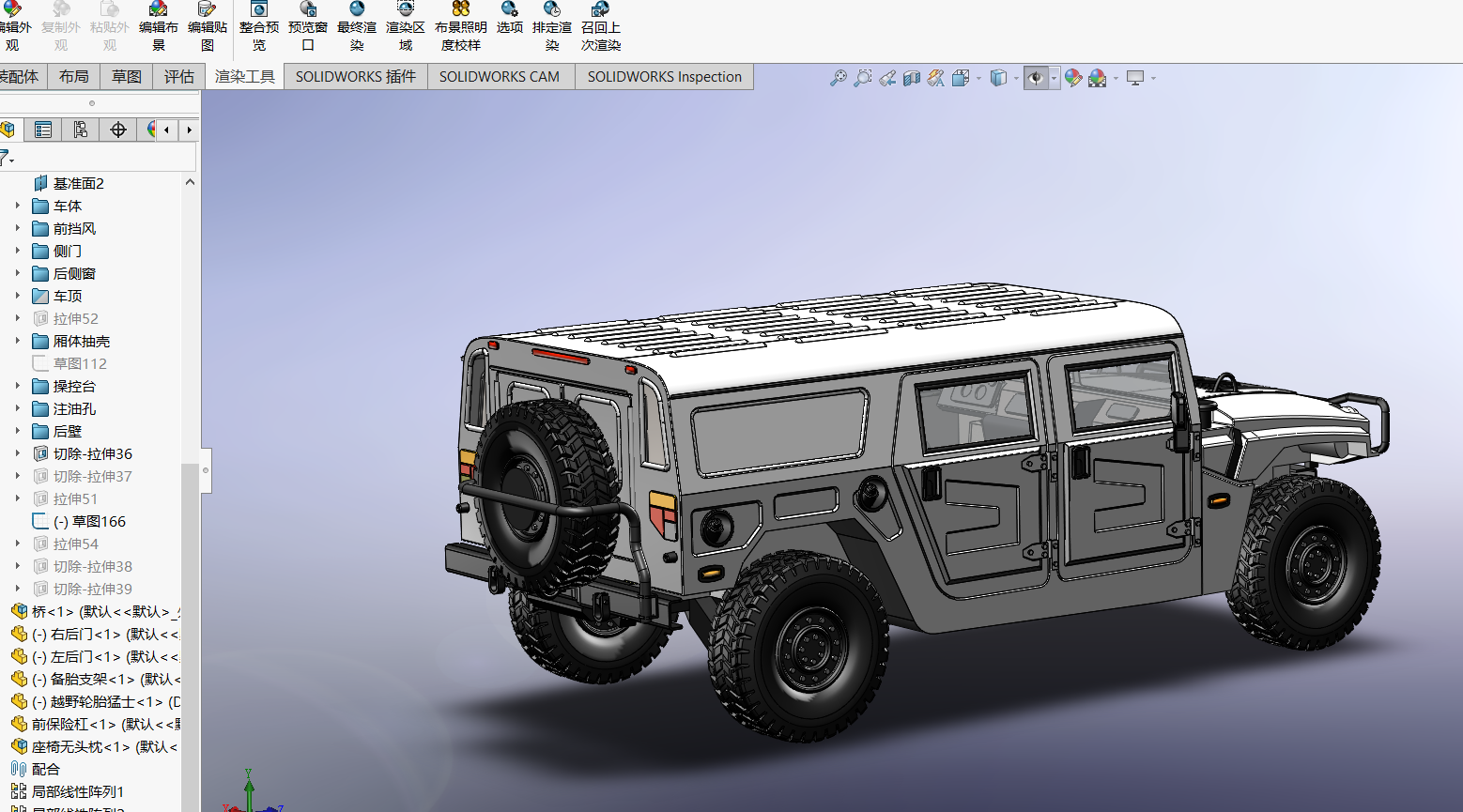This screenshot has height=812, width=1463.
Task: Select the 渲染区域 render region tool
Action: click(x=406, y=26)
